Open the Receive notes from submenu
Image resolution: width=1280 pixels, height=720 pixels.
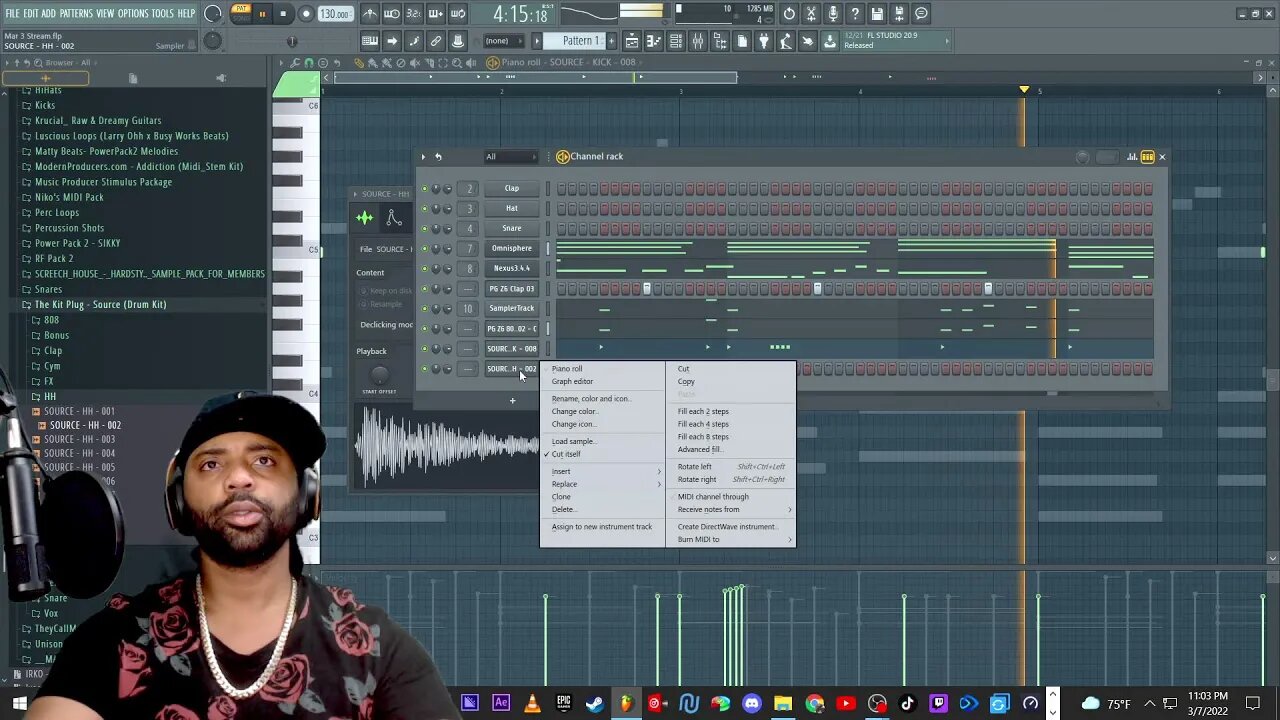(x=732, y=509)
